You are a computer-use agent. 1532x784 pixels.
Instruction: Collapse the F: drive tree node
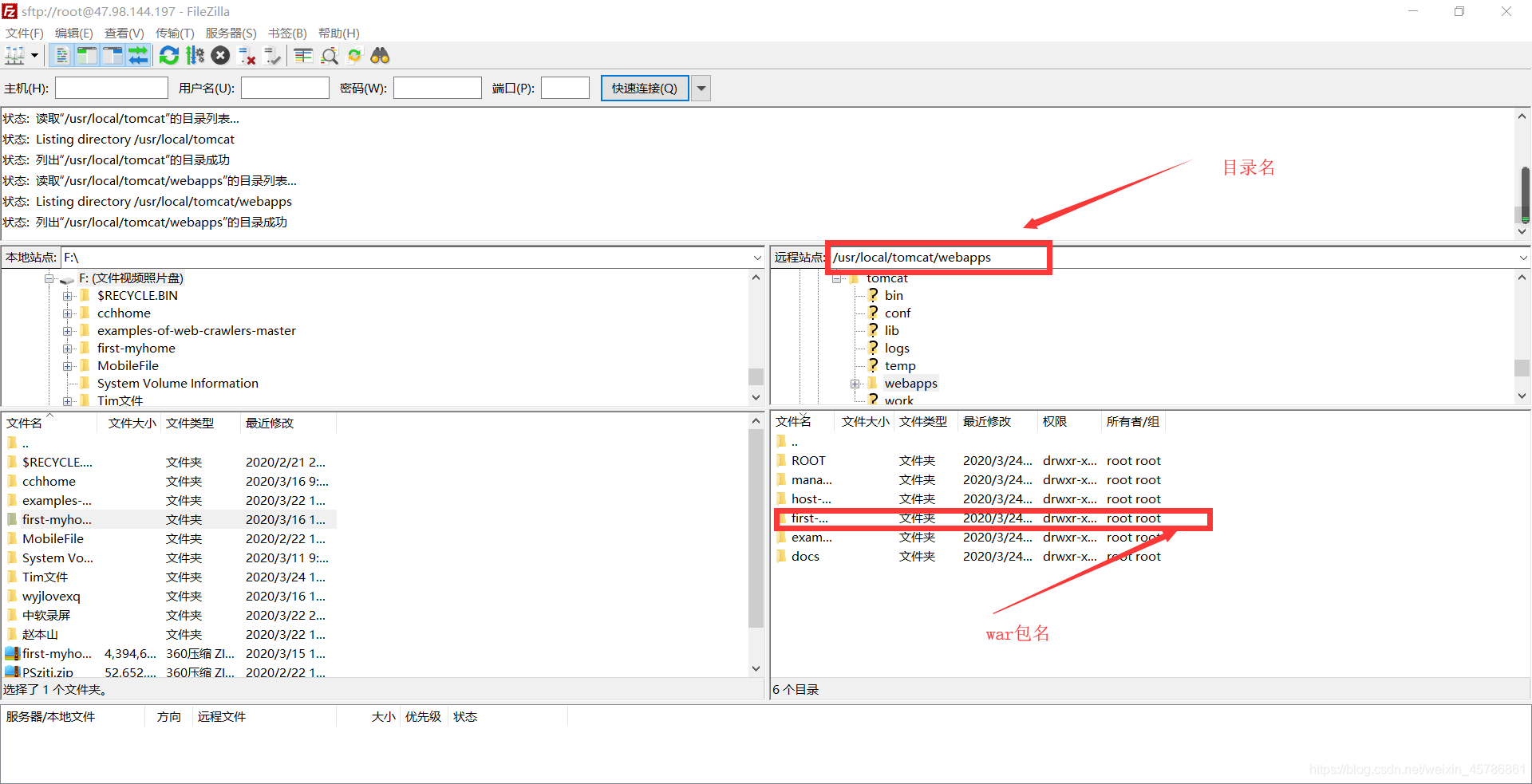coord(49,278)
